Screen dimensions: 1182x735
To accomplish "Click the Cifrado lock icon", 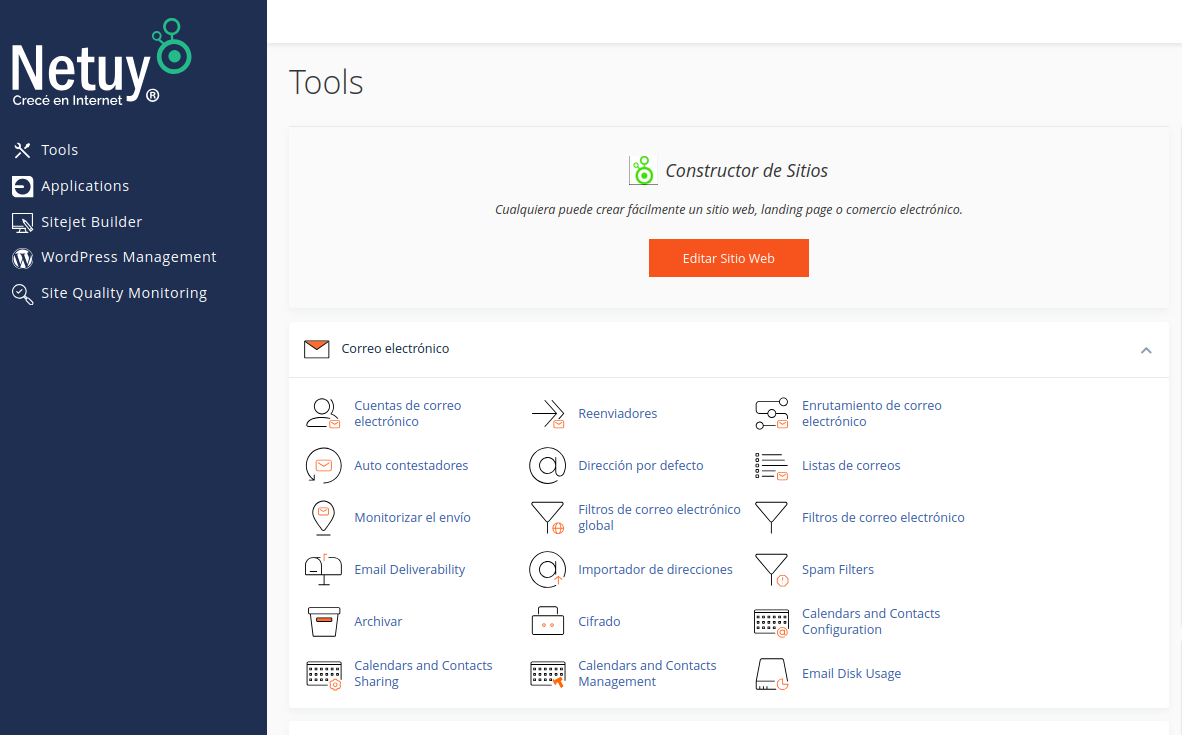I will pyautogui.click(x=547, y=622).
